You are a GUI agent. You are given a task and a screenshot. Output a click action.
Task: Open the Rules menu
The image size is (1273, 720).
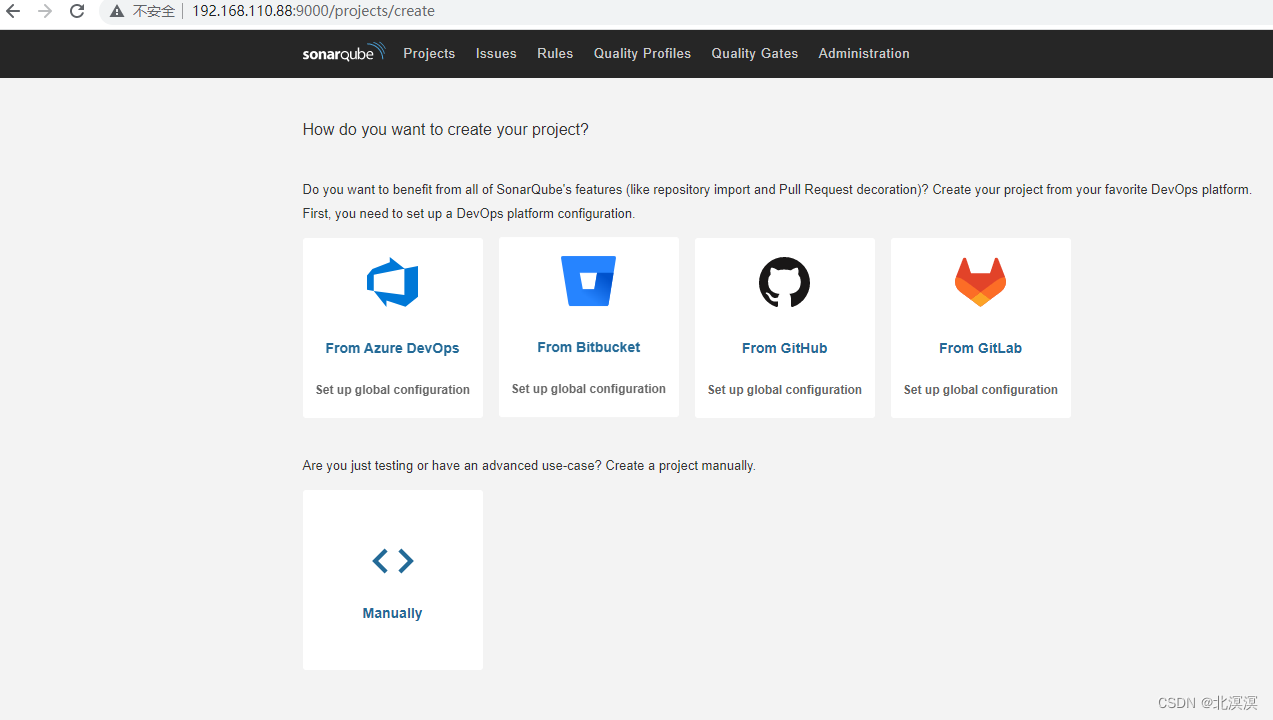click(x=555, y=54)
